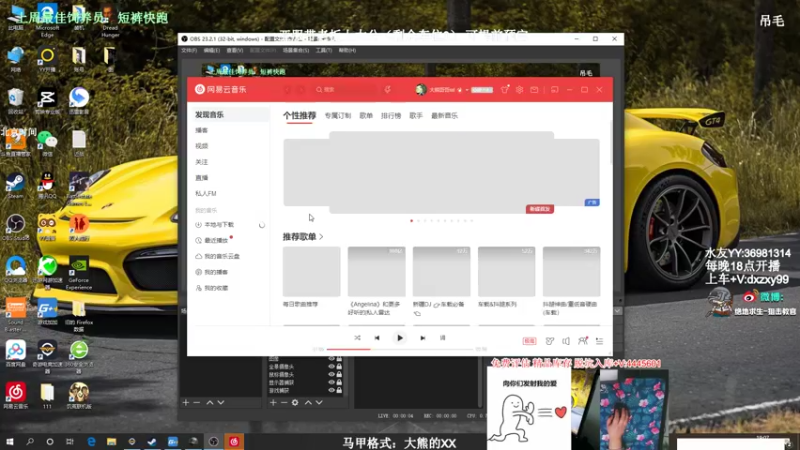800x450 pixels.
Task: Click the volume speaker icon
Action: [x=566, y=341]
